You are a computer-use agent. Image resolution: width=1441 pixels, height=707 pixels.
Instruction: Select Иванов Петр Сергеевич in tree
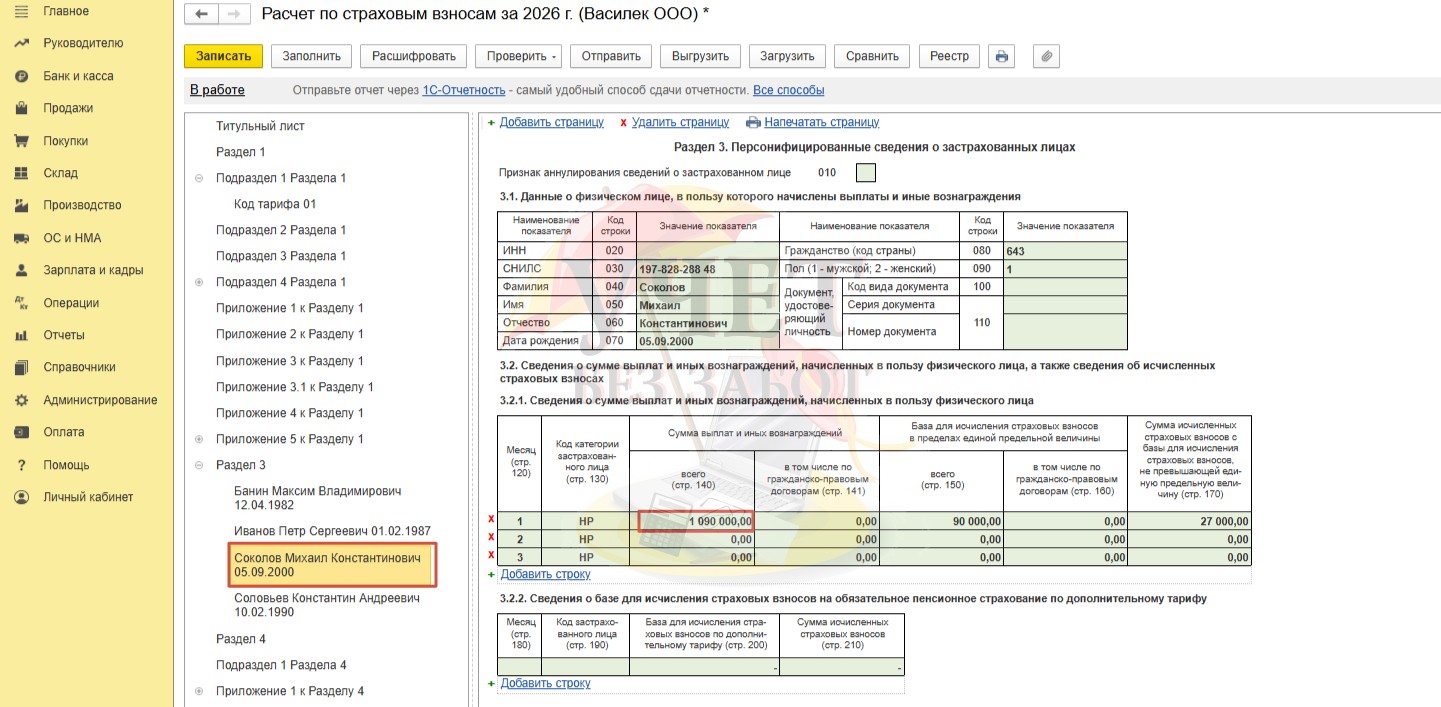click(332, 530)
